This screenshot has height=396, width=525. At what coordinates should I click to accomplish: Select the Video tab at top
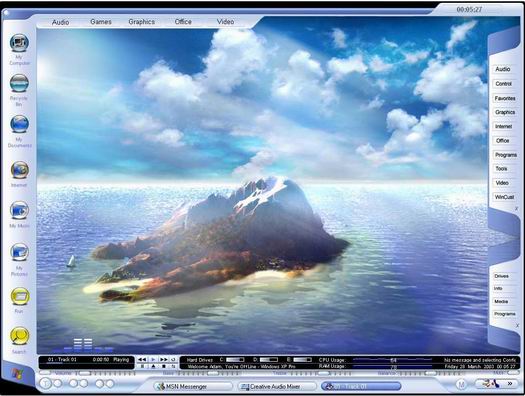(x=225, y=22)
